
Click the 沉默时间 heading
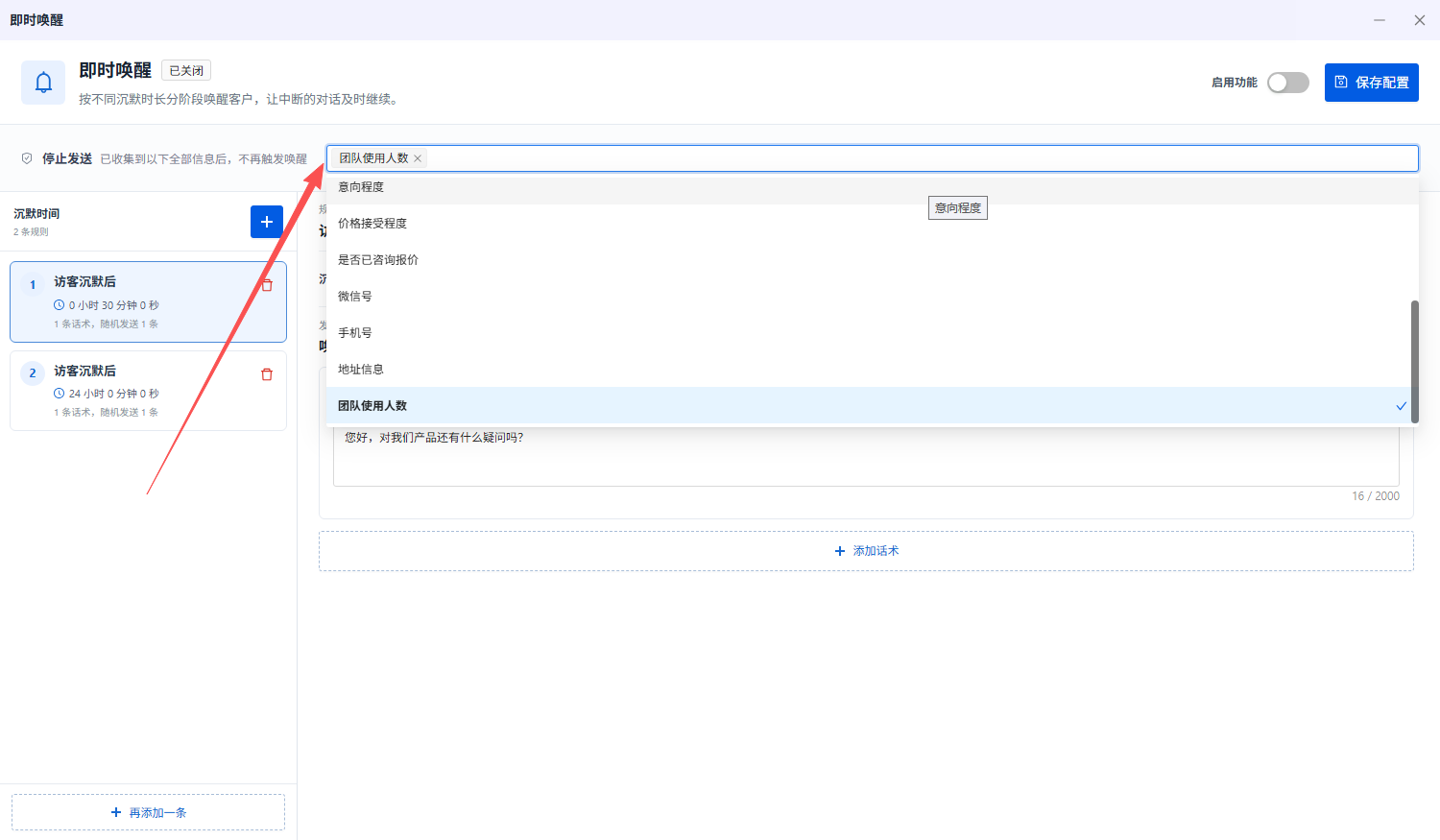36,214
